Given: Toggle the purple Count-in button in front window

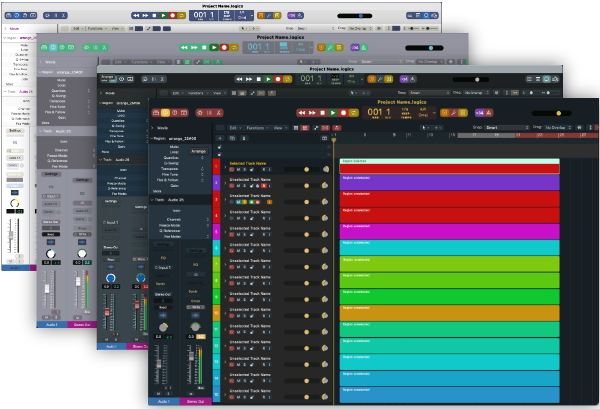Looking at the screenshot, I should click(479, 113).
